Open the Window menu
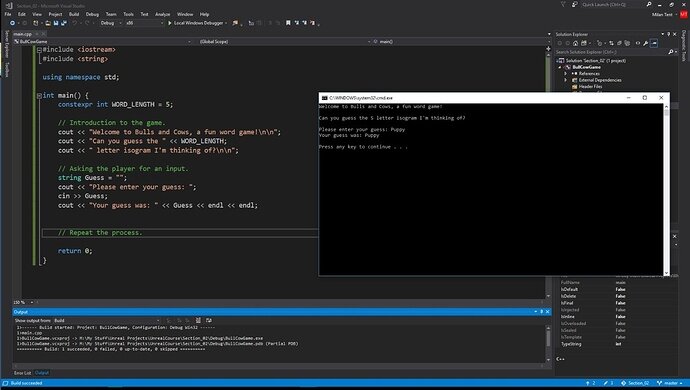This screenshot has height=390, width=690. tap(185, 14)
